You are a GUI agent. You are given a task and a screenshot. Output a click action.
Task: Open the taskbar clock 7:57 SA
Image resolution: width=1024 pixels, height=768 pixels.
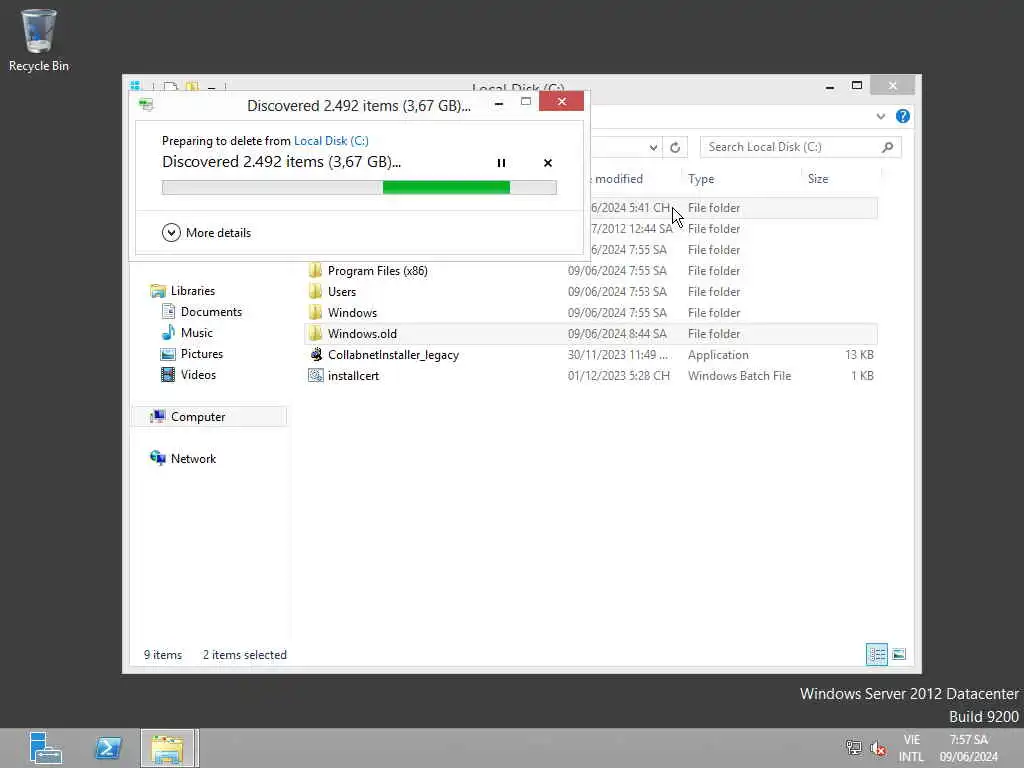pos(968,748)
